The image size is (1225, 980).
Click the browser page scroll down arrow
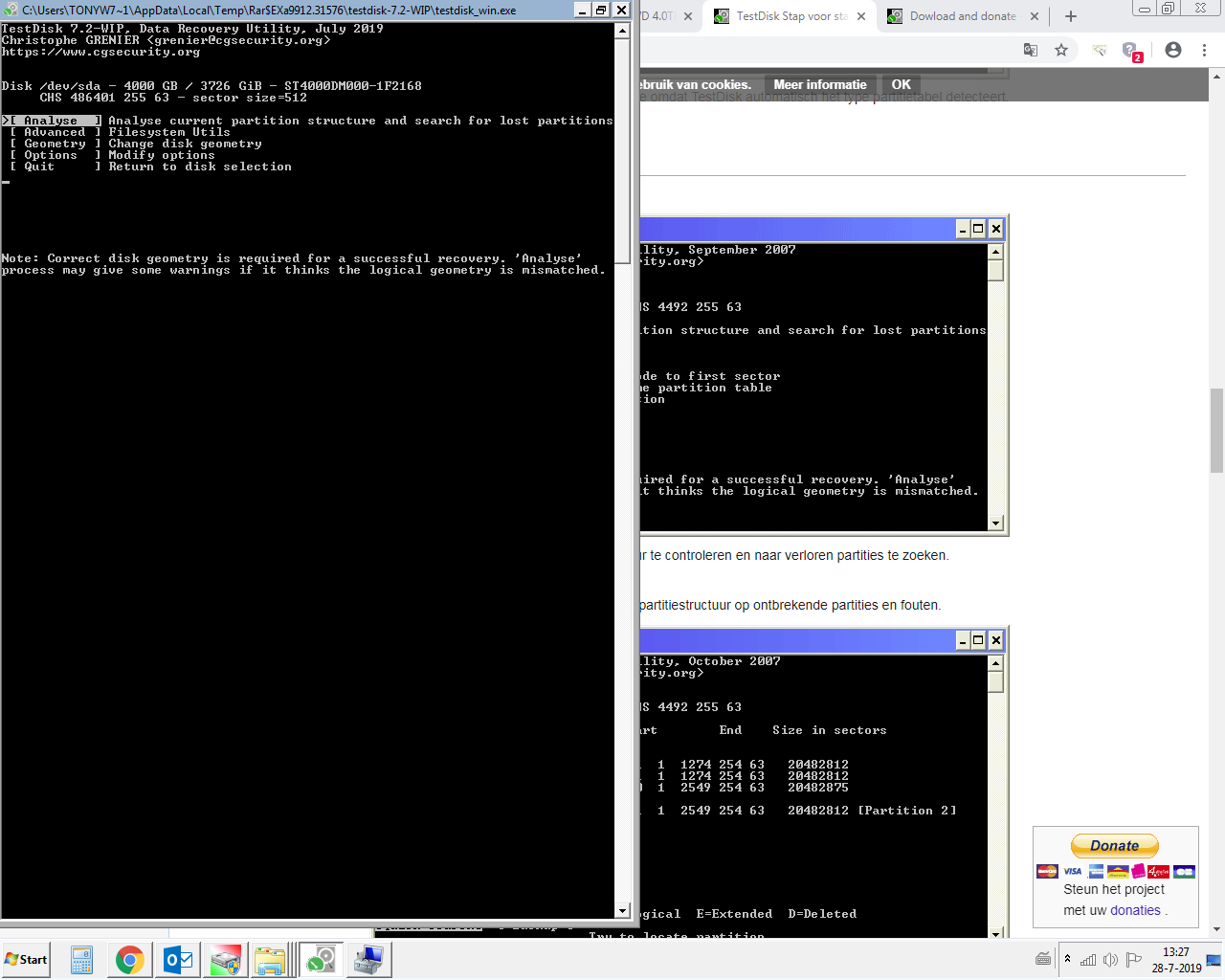[1216, 929]
